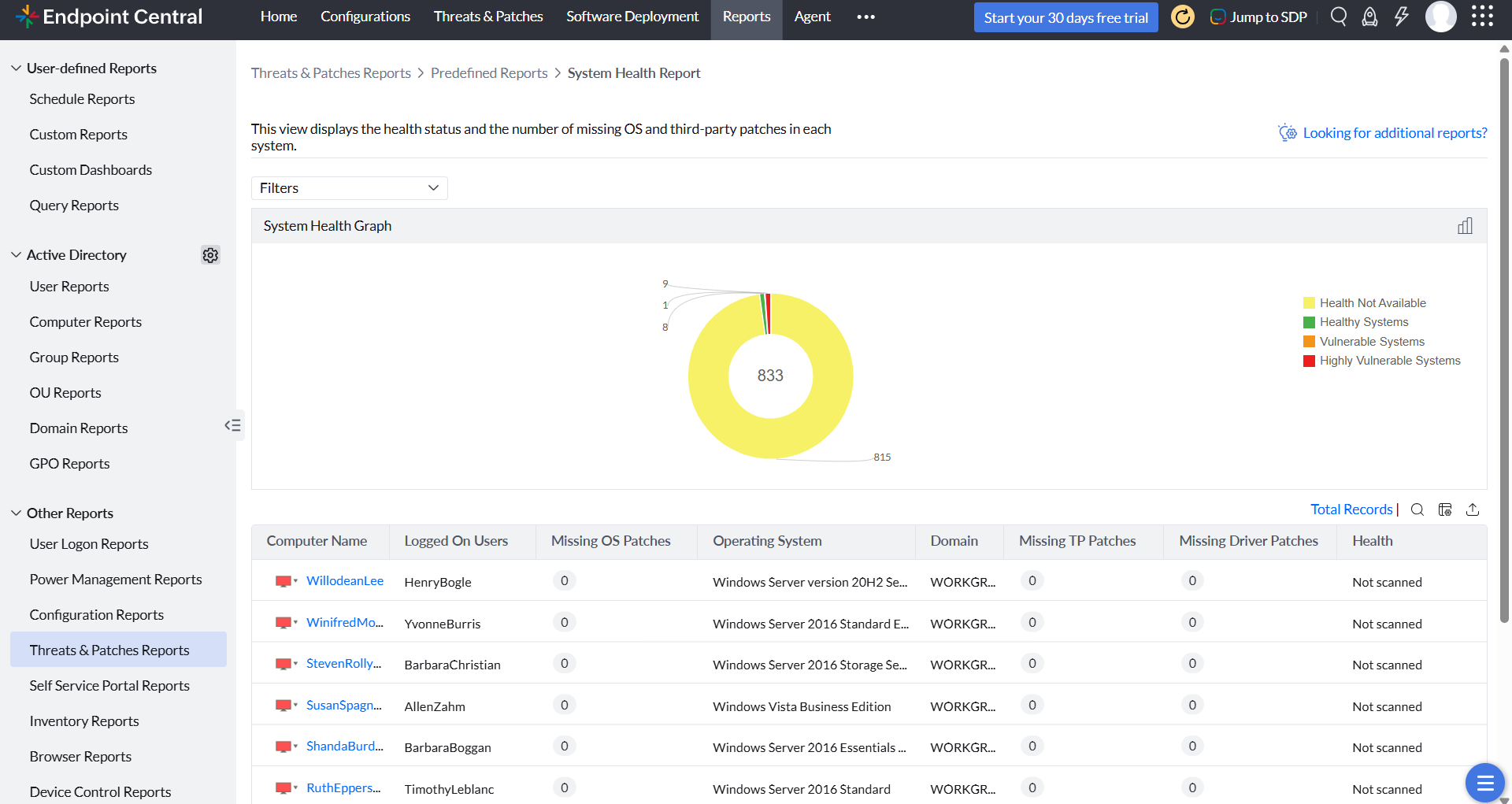Click the computer icon beside RuthEppers...
The width and height of the screenshot is (1512, 804).
pyautogui.click(x=283, y=788)
